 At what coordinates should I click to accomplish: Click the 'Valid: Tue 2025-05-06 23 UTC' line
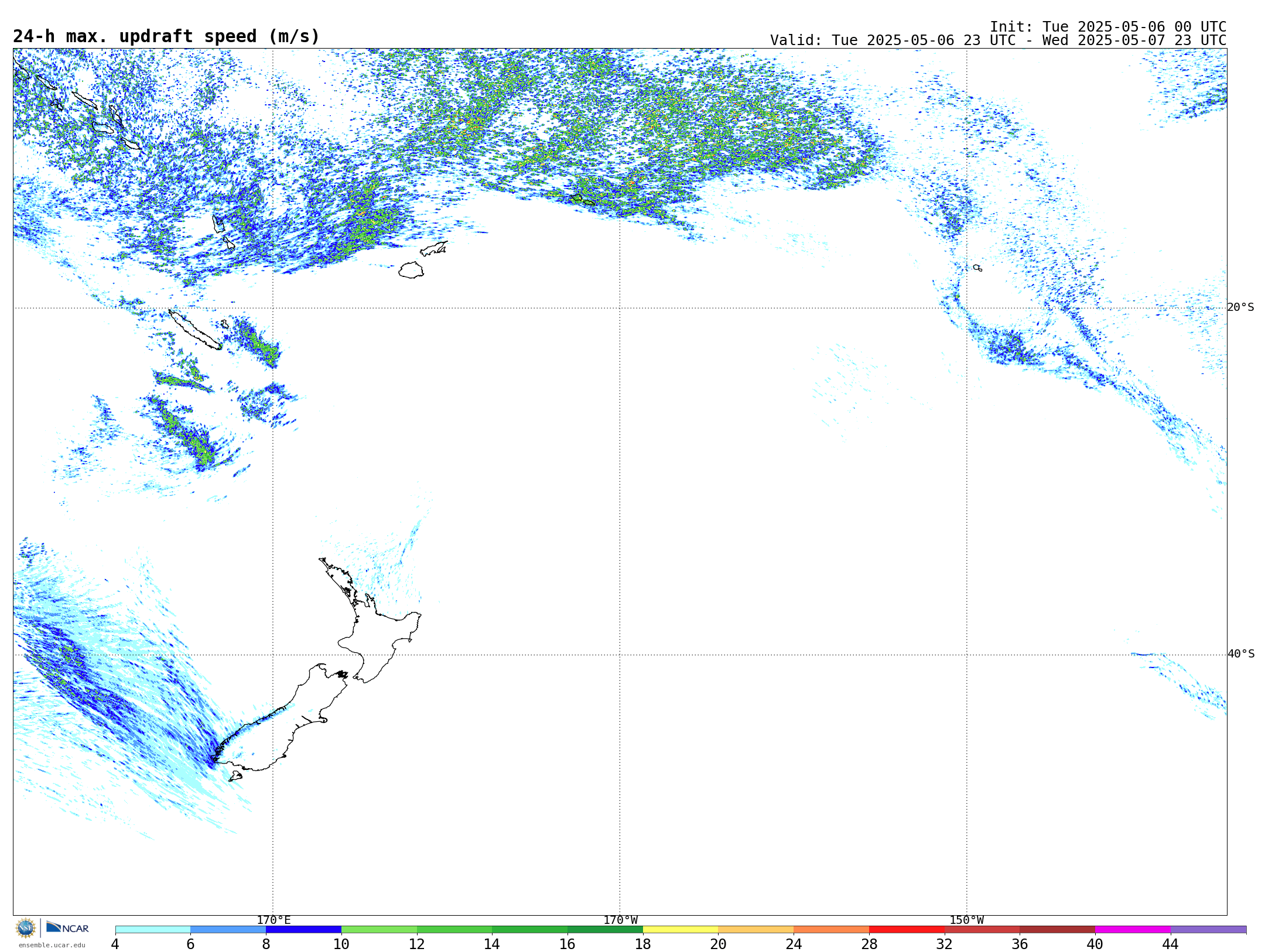pyautogui.click(x=998, y=40)
